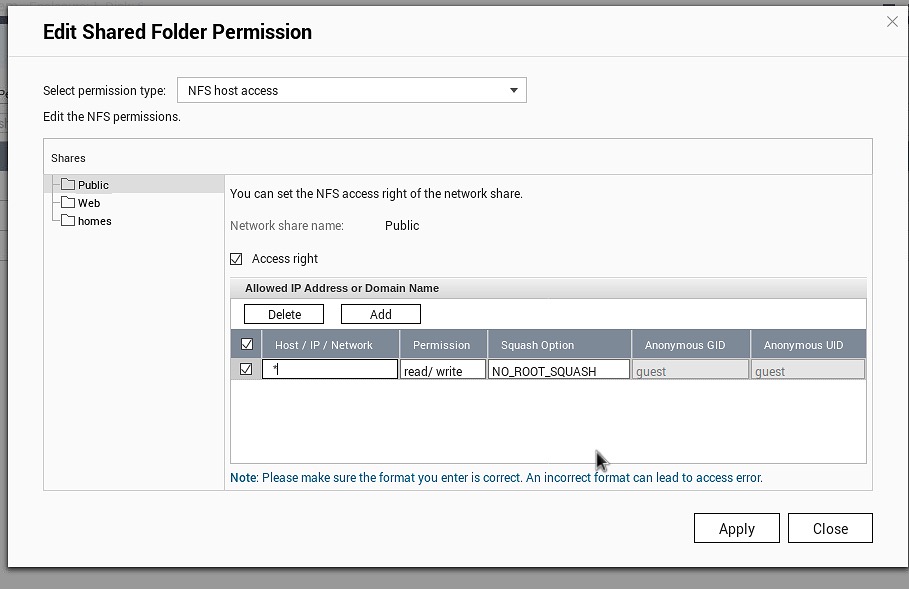Toggle the select-all checkbox in table header
The height and width of the screenshot is (589, 909).
coord(247,345)
